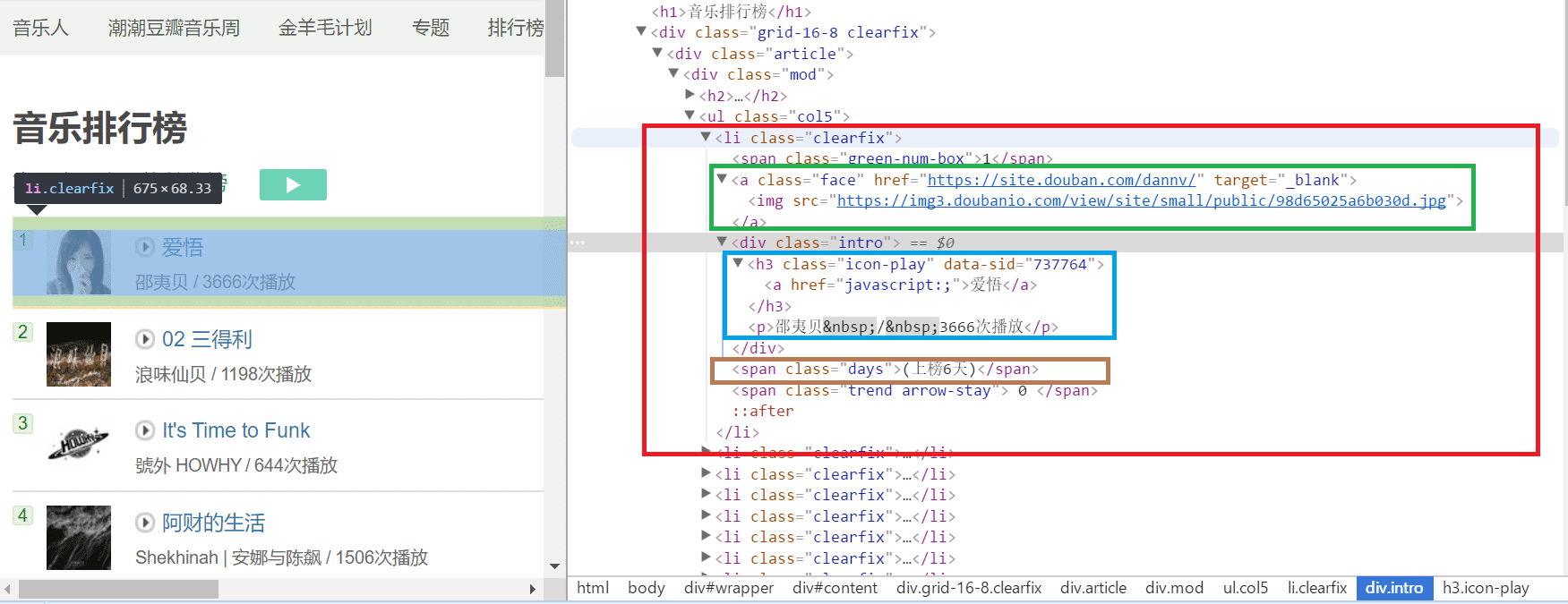
Task: Select the div.mod breadcrumb item
Action: pos(1174,588)
